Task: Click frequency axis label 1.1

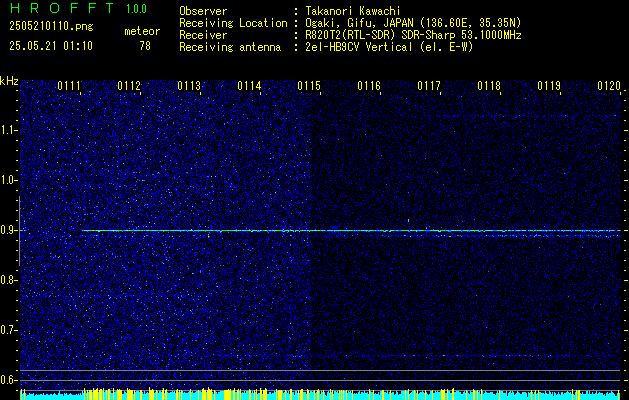Action: [x=8, y=130]
